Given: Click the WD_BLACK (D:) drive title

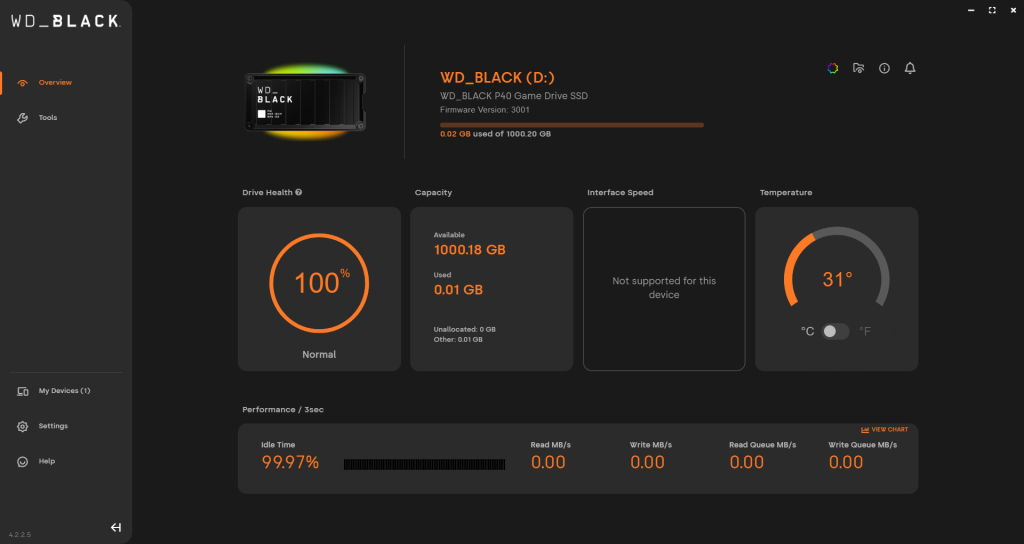Looking at the screenshot, I should (497, 78).
